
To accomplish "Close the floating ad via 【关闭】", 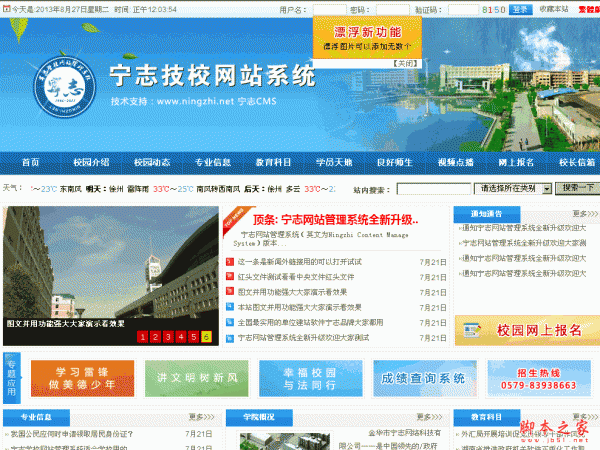I will pyautogui.click(x=405, y=64).
